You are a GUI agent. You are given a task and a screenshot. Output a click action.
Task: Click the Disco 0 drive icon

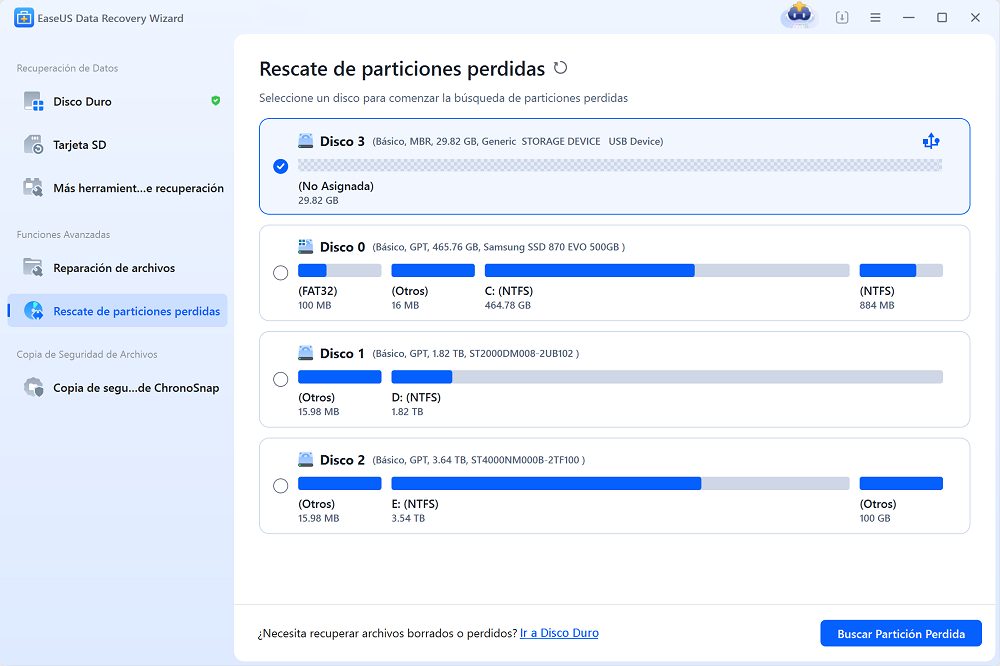[306, 246]
